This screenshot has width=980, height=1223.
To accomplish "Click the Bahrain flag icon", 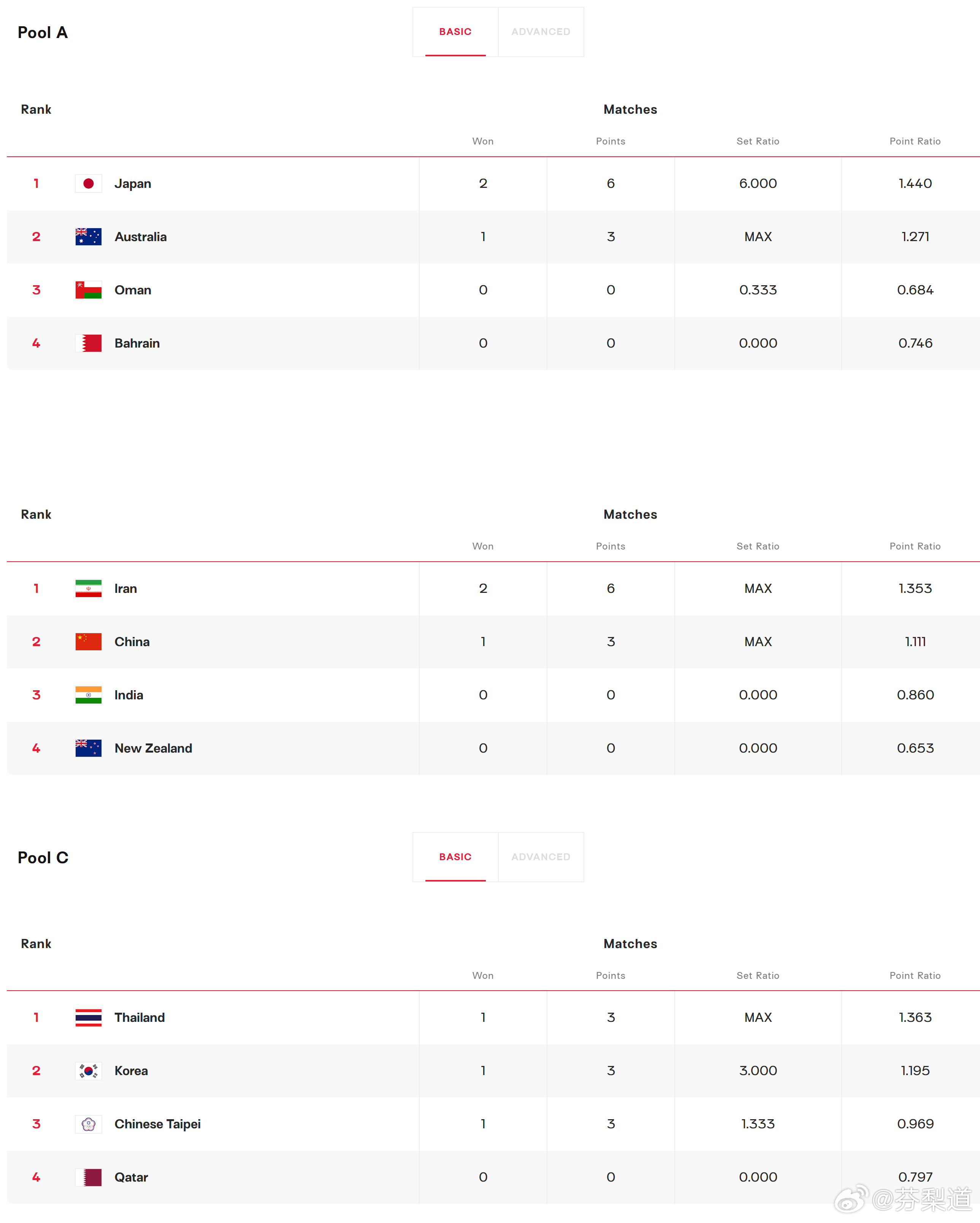I will [89, 343].
